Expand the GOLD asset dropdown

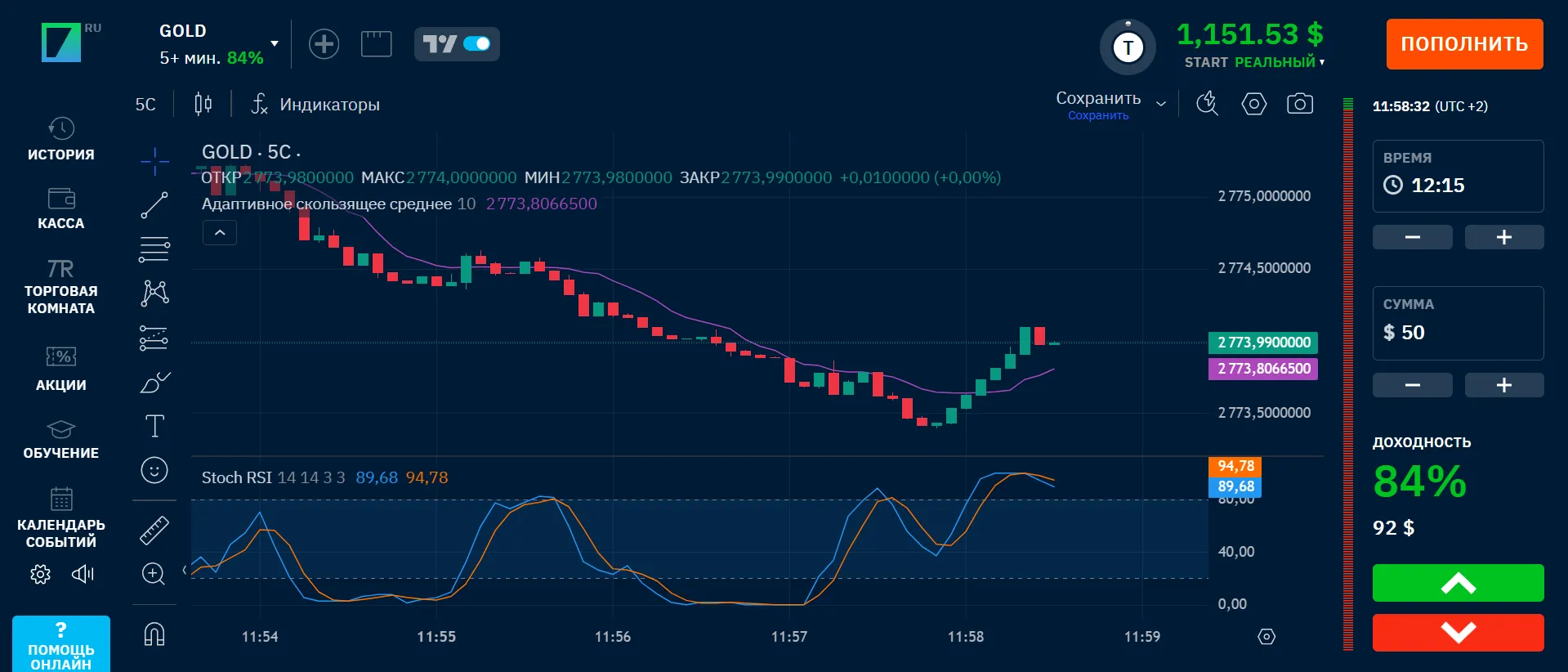point(275,43)
